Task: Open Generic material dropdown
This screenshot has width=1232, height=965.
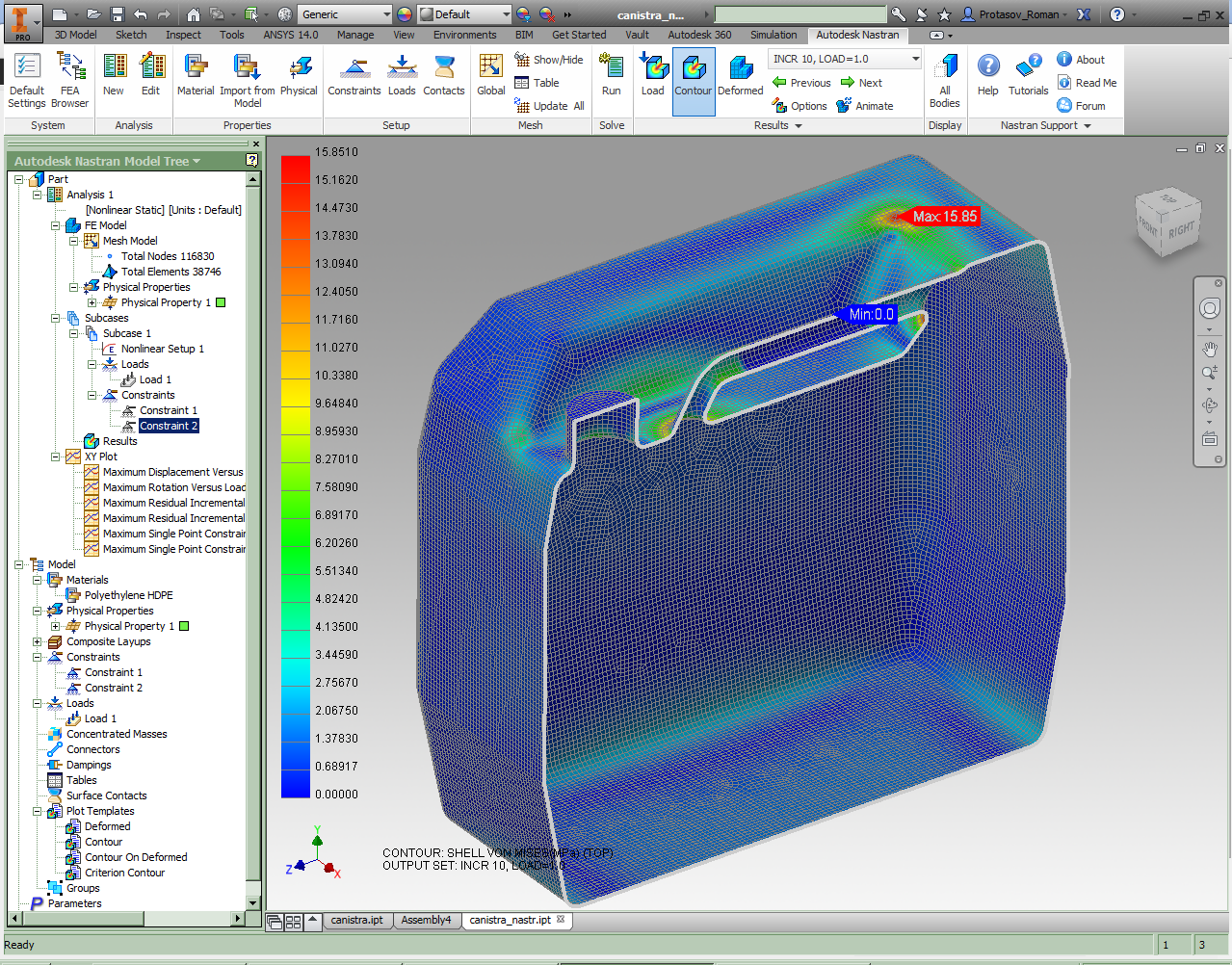Action: pos(345,14)
